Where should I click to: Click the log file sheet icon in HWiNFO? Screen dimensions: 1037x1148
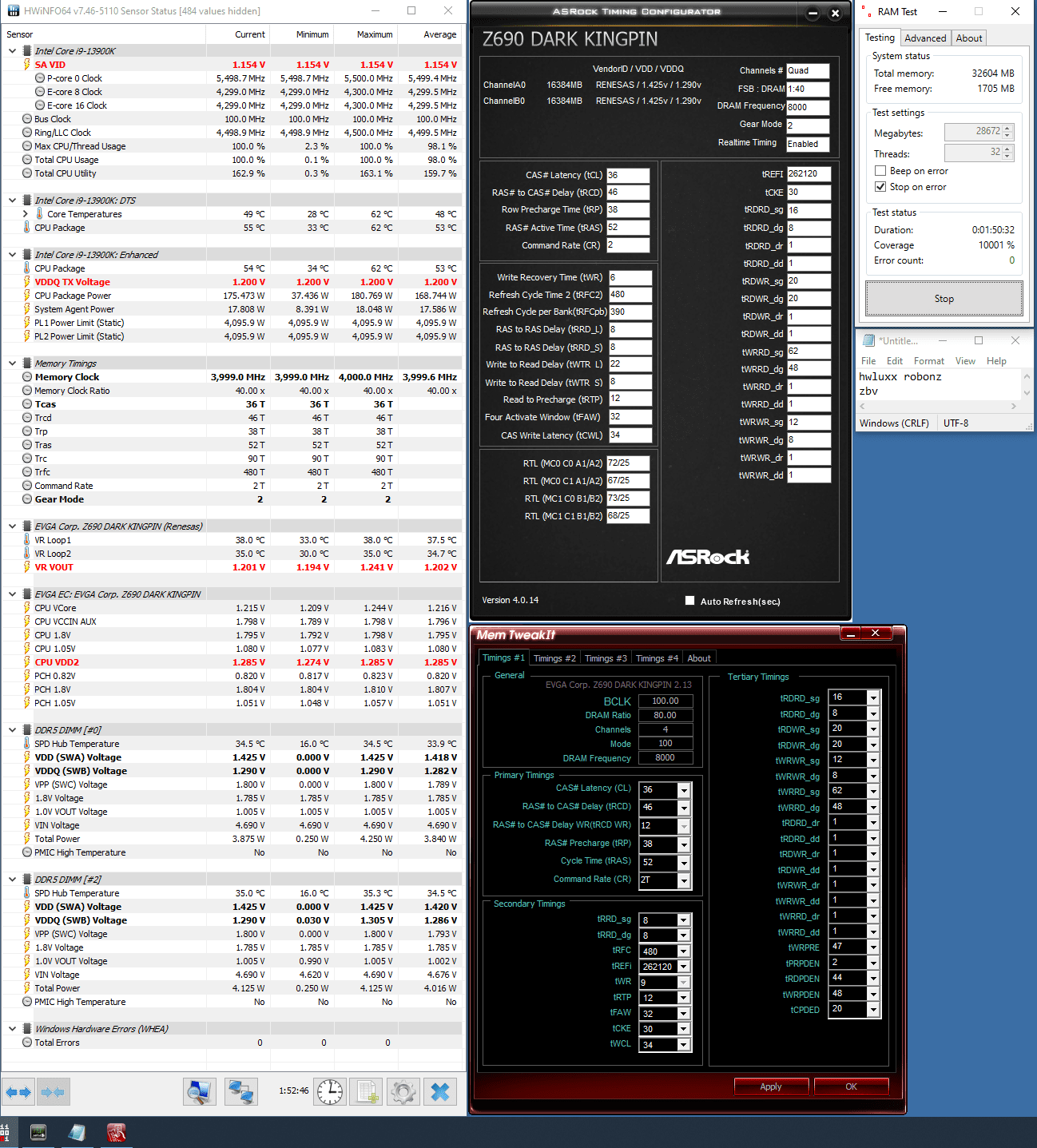368,1091
